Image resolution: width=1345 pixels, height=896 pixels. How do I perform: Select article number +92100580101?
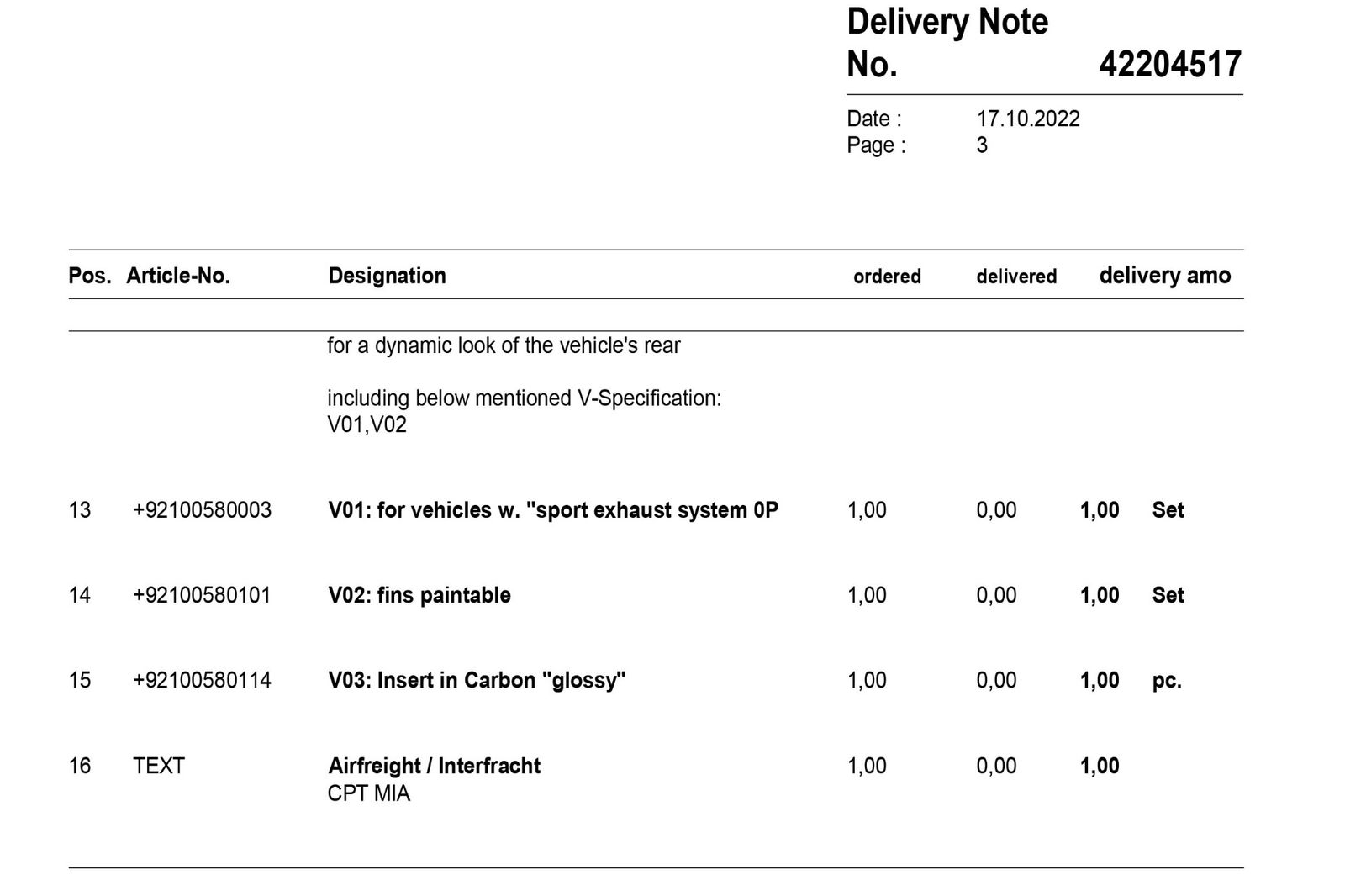click(202, 595)
